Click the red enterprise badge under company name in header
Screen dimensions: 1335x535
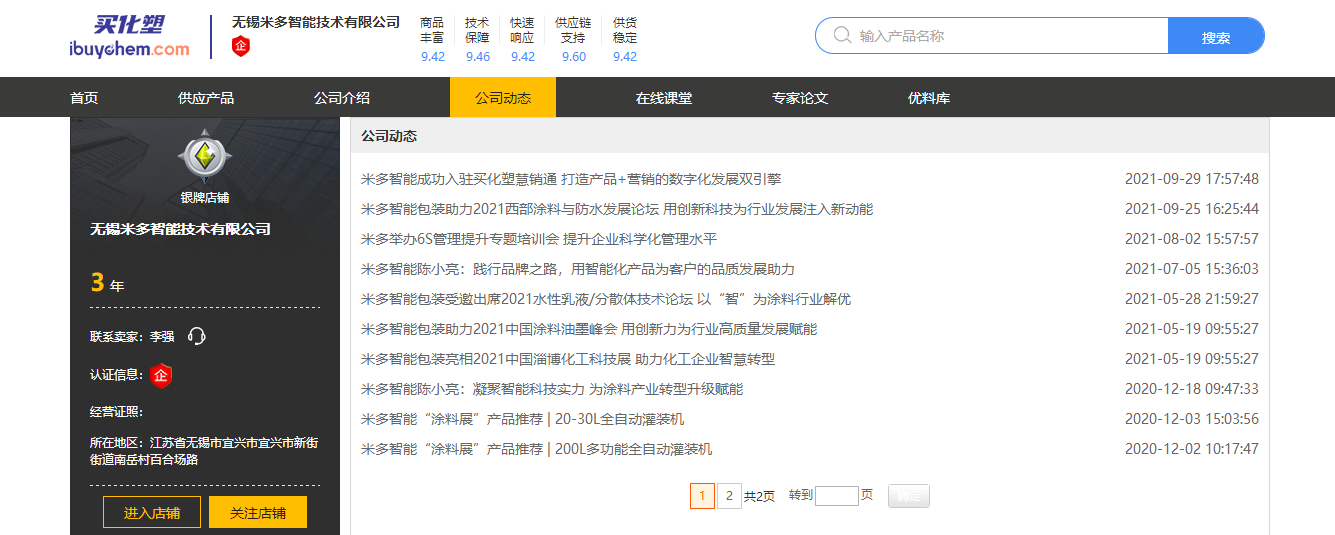[x=241, y=46]
